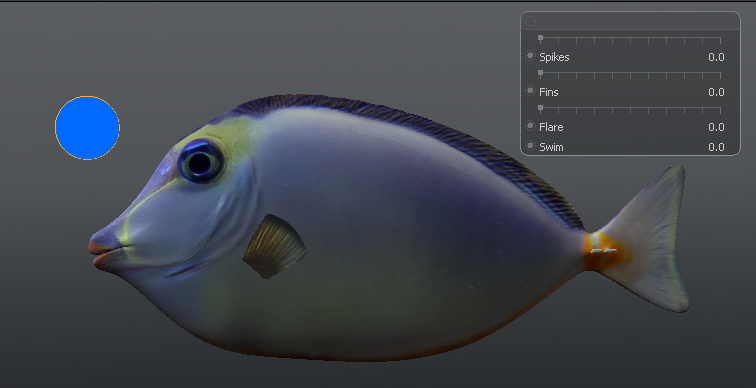Select the fish's pectoral side fin
756x388 pixels.
[274, 246]
